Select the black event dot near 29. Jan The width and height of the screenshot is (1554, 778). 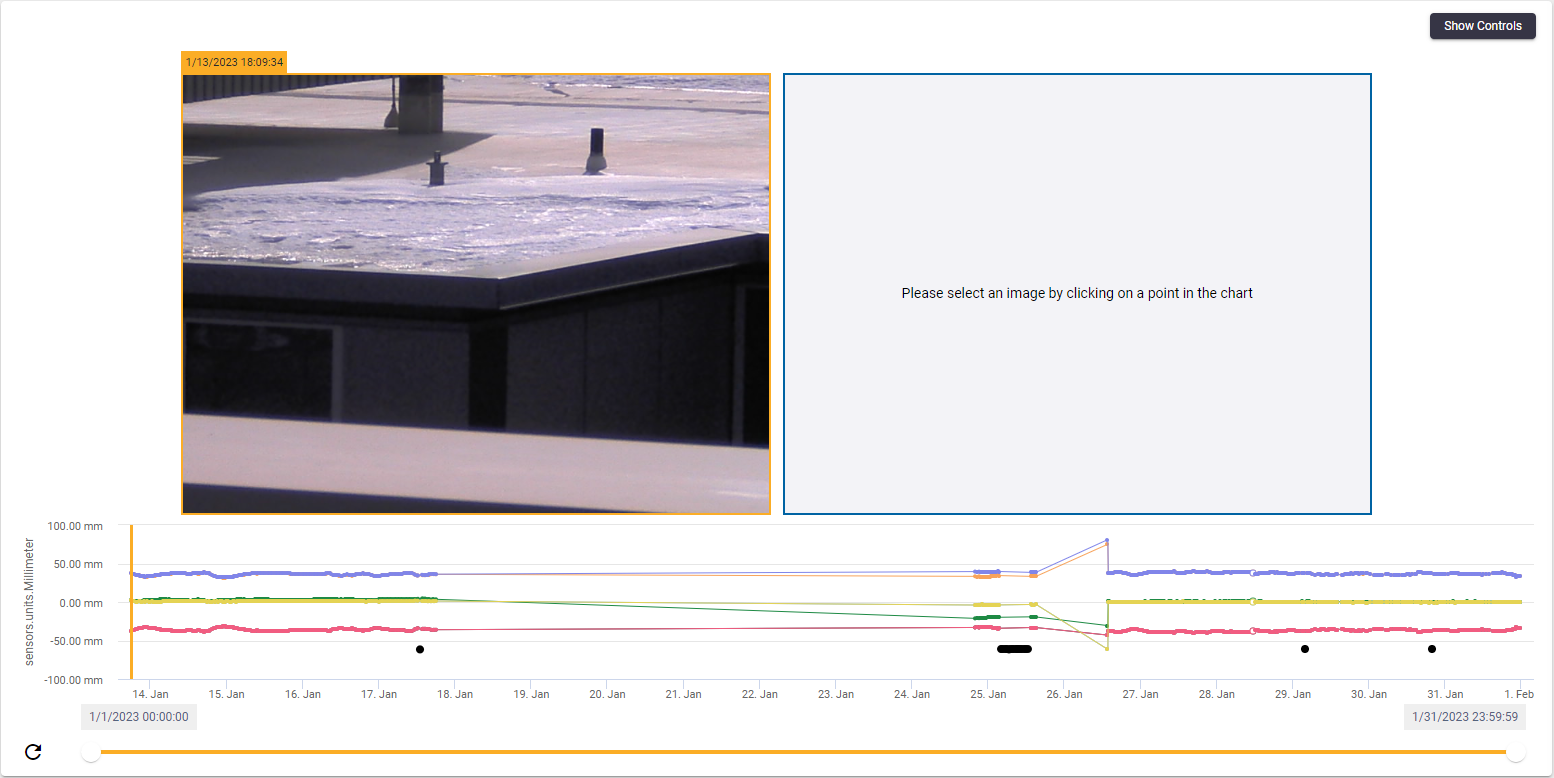1305,649
